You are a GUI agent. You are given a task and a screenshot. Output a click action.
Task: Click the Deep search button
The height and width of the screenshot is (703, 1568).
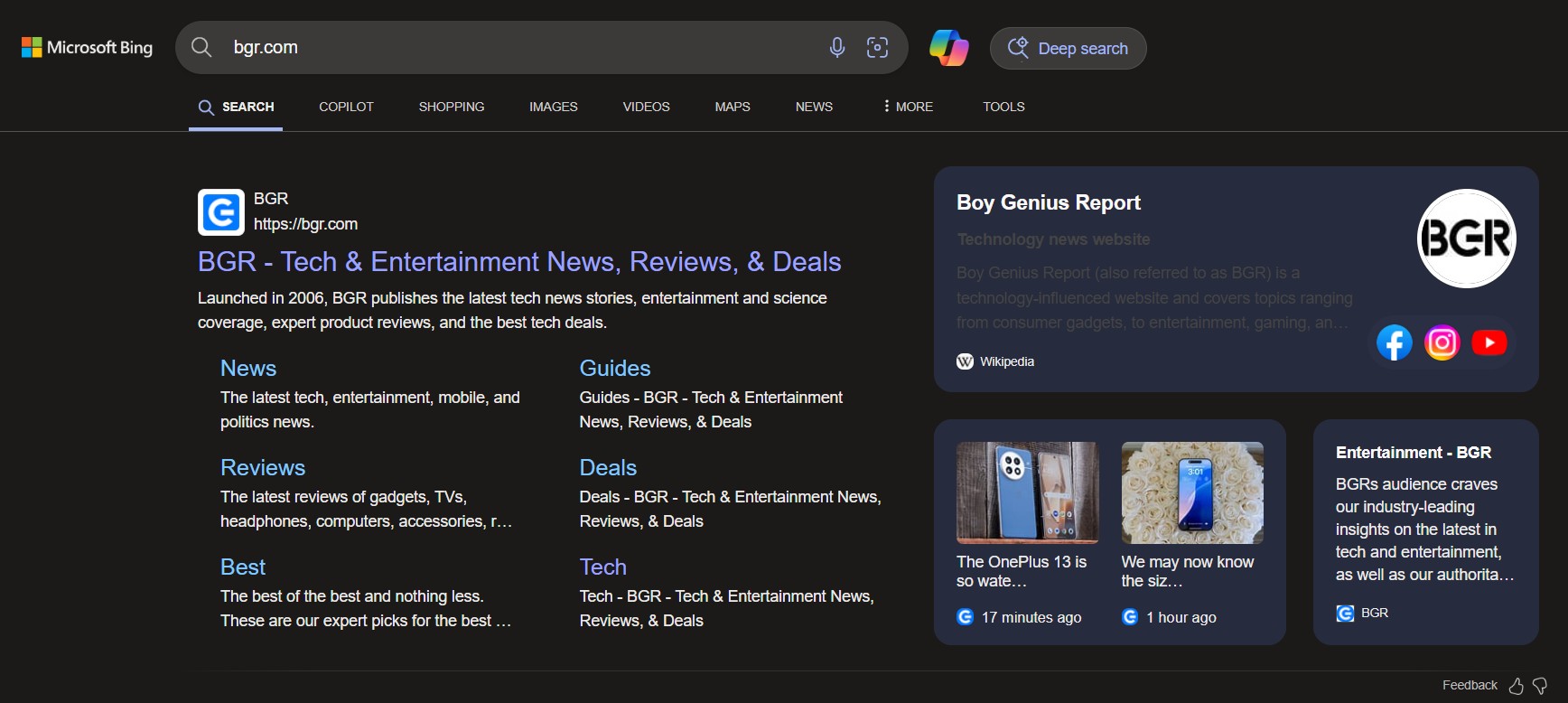(x=1069, y=48)
